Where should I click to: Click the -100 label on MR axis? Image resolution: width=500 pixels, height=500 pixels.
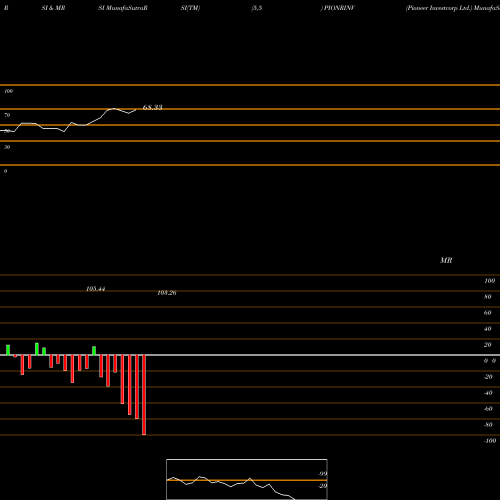click(x=490, y=441)
